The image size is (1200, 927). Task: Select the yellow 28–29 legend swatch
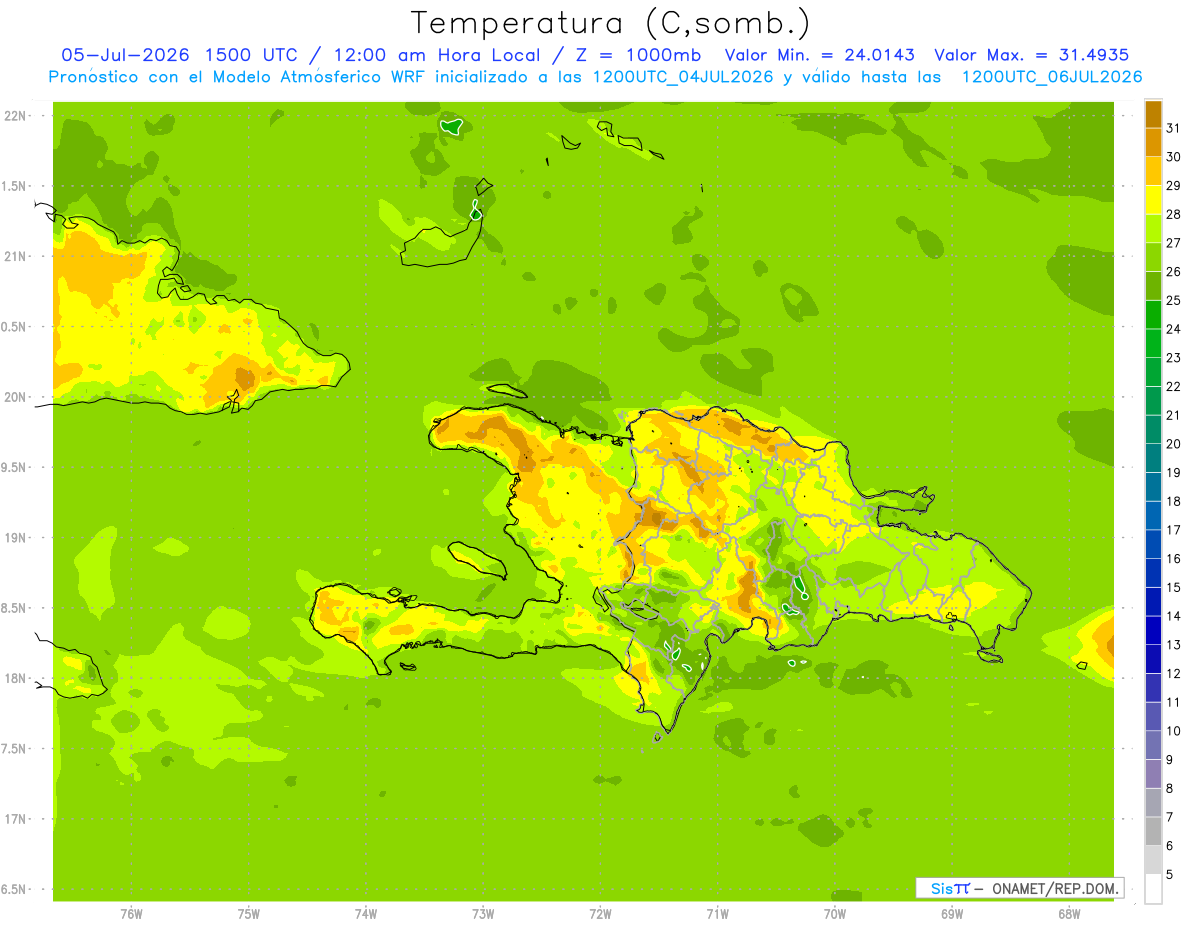tap(1153, 200)
